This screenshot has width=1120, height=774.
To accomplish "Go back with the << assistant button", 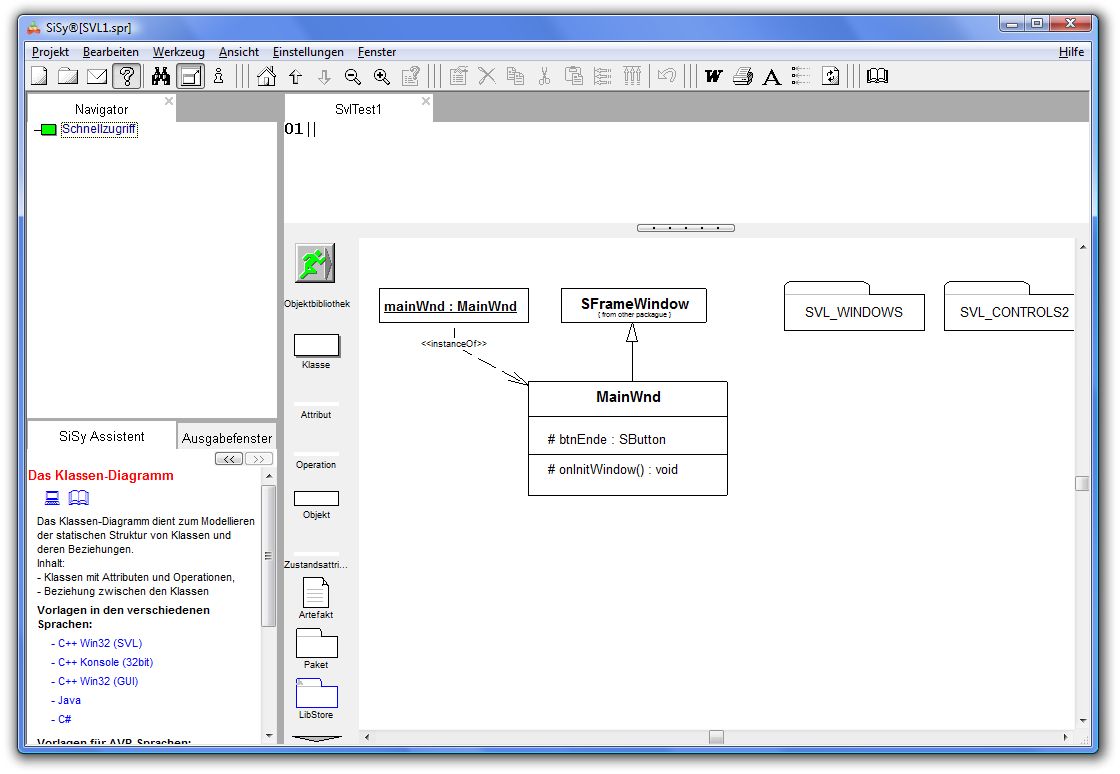I will [x=229, y=459].
